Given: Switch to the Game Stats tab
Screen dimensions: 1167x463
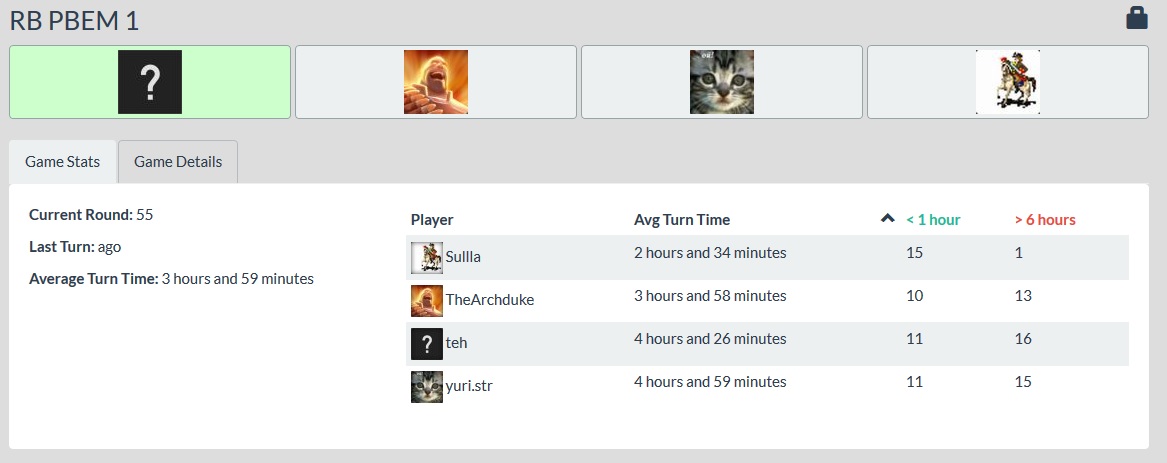Looking at the screenshot, I should [63, 162].
